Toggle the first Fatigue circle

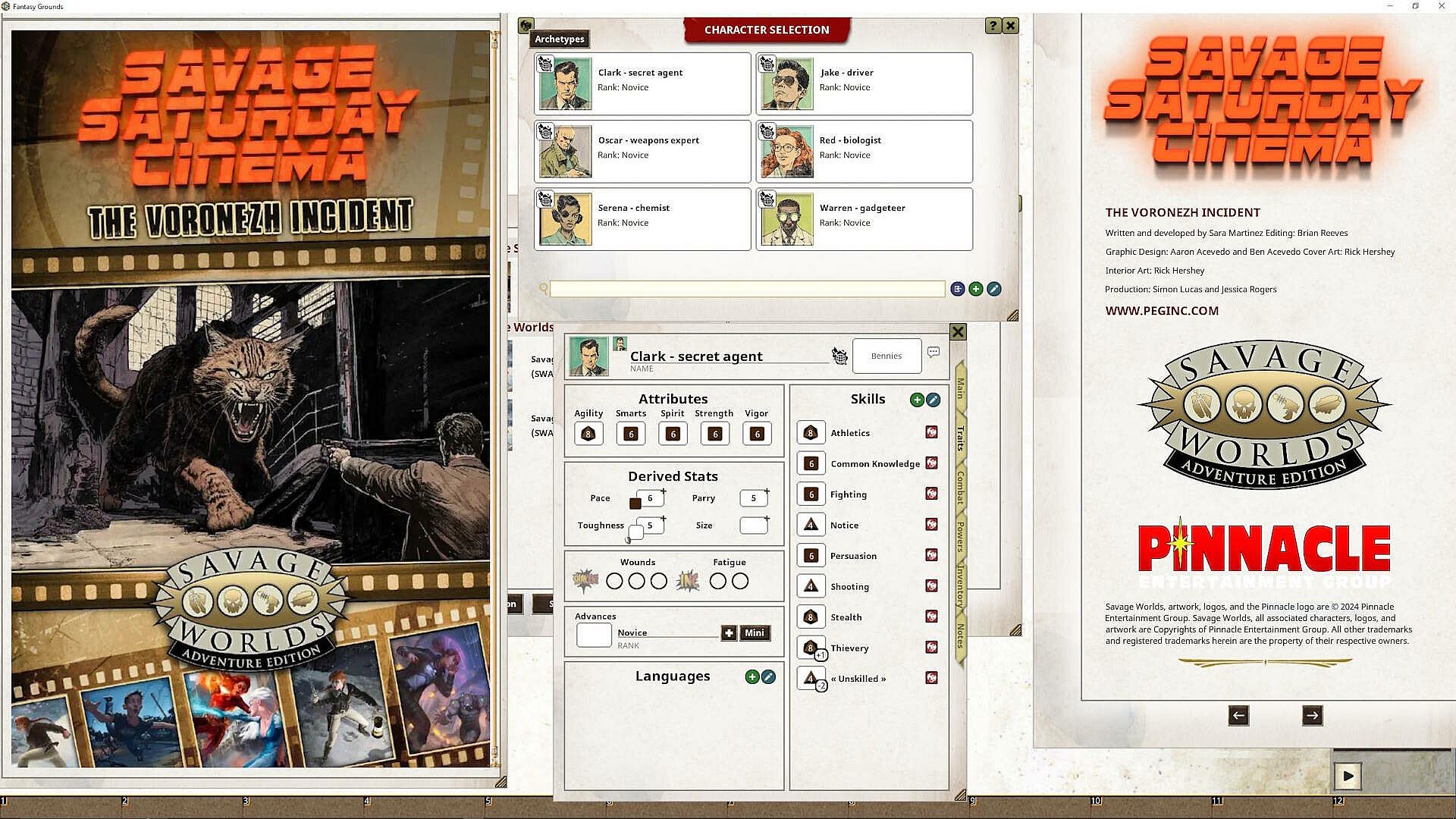(x=717, y=582)
